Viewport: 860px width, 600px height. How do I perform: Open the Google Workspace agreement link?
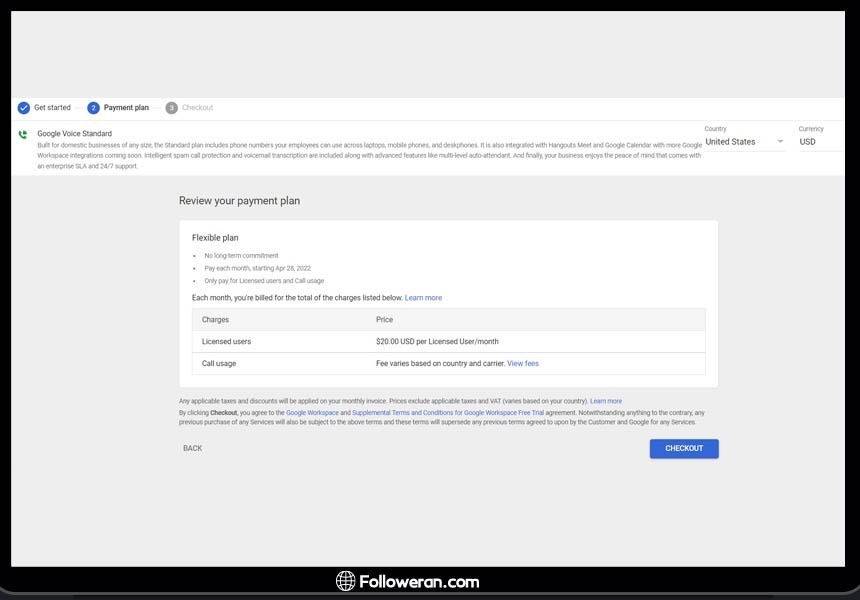(312, 412)
